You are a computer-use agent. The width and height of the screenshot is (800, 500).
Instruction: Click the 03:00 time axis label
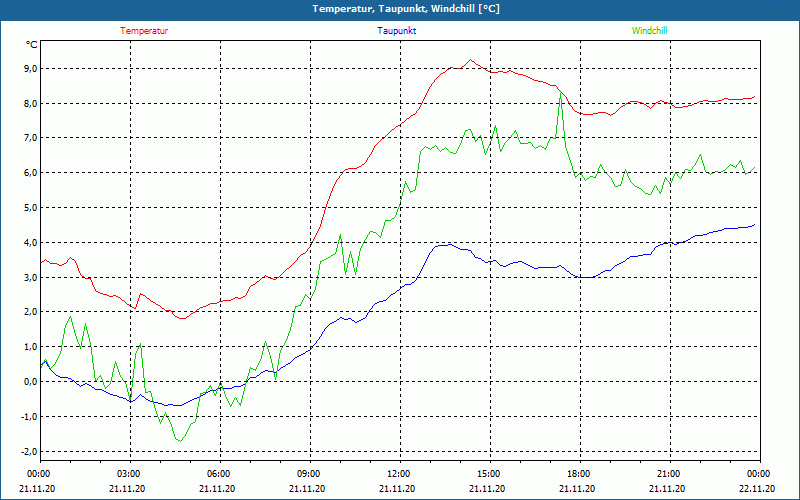tap(130, 474)
